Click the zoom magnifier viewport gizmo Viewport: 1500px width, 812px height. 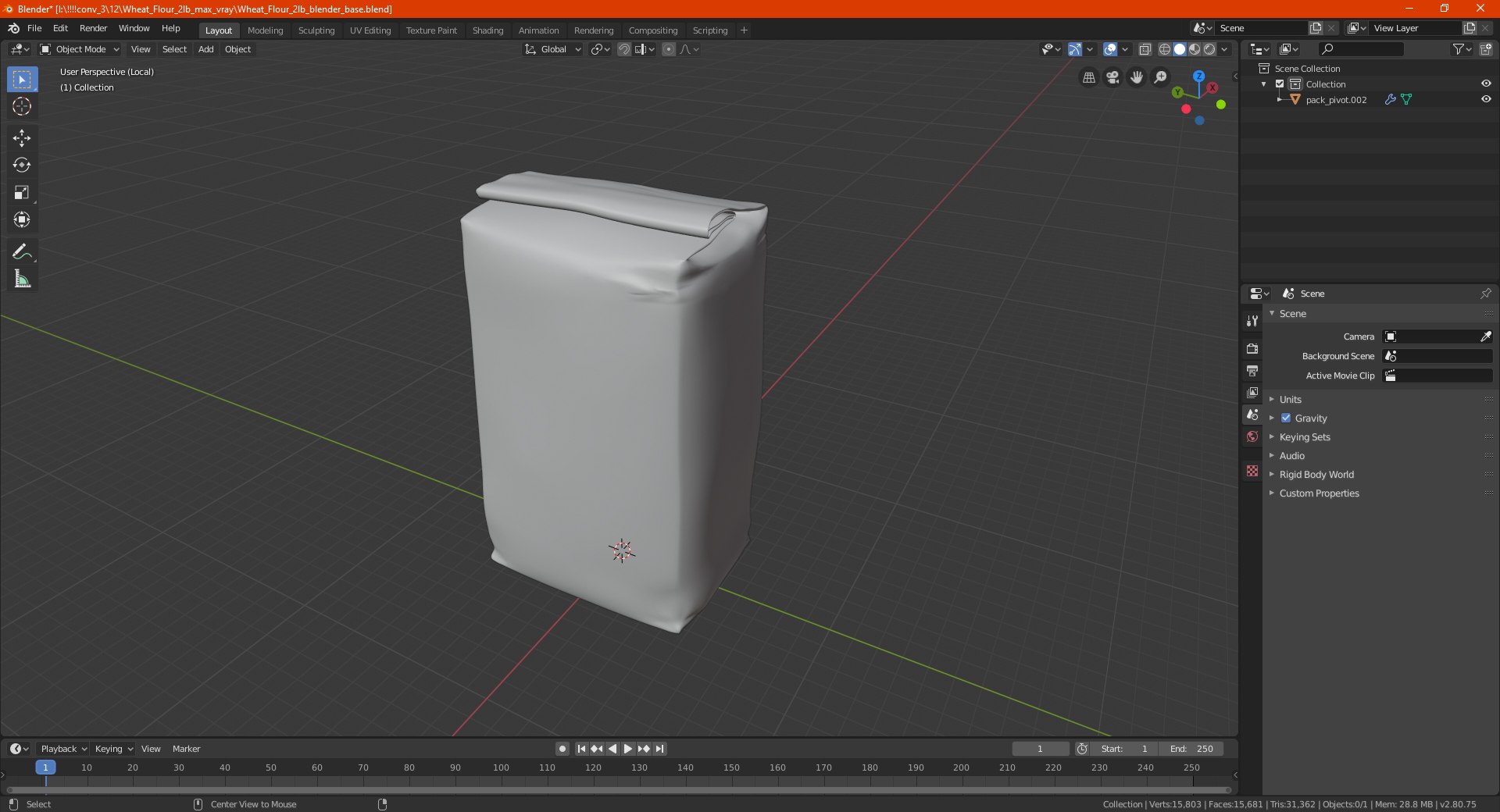coord(1161,77)
